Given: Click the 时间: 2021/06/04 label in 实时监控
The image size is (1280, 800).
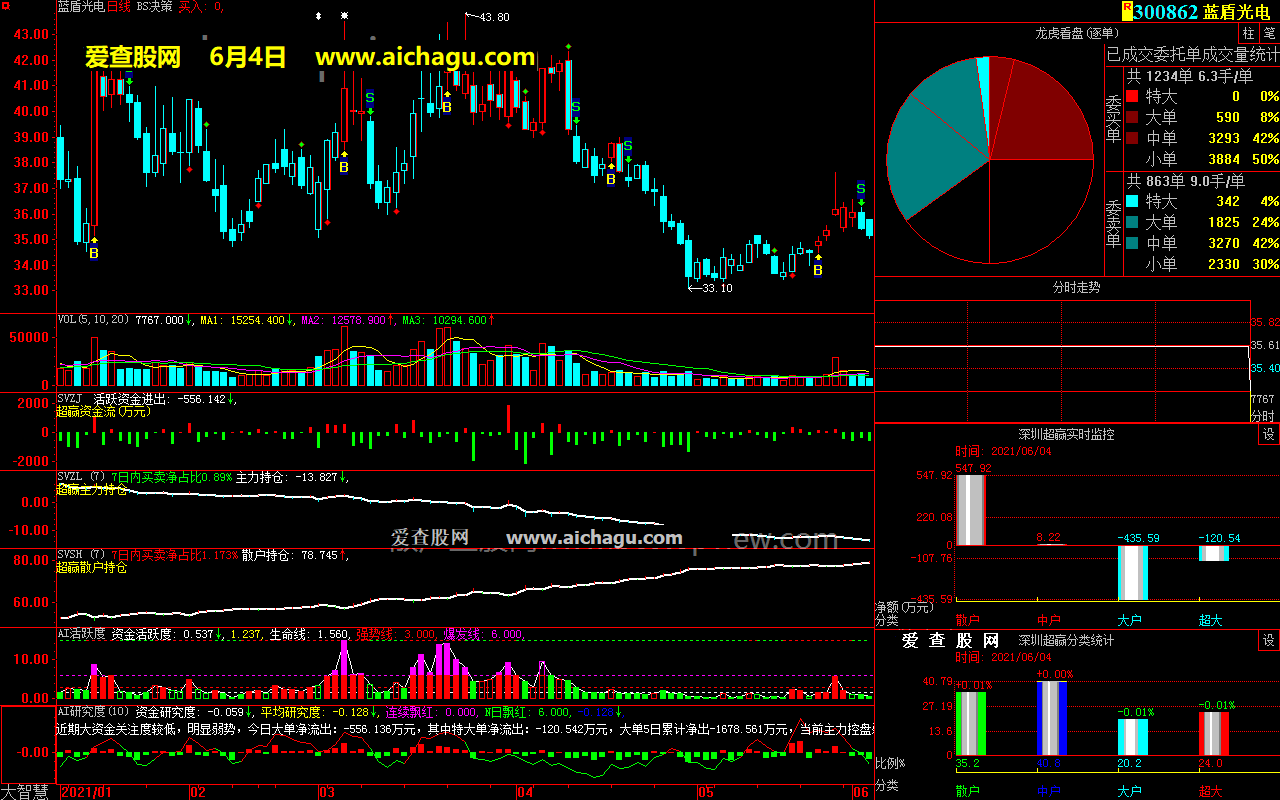Looking at the screenshot, I should (x=1002, y=452).
